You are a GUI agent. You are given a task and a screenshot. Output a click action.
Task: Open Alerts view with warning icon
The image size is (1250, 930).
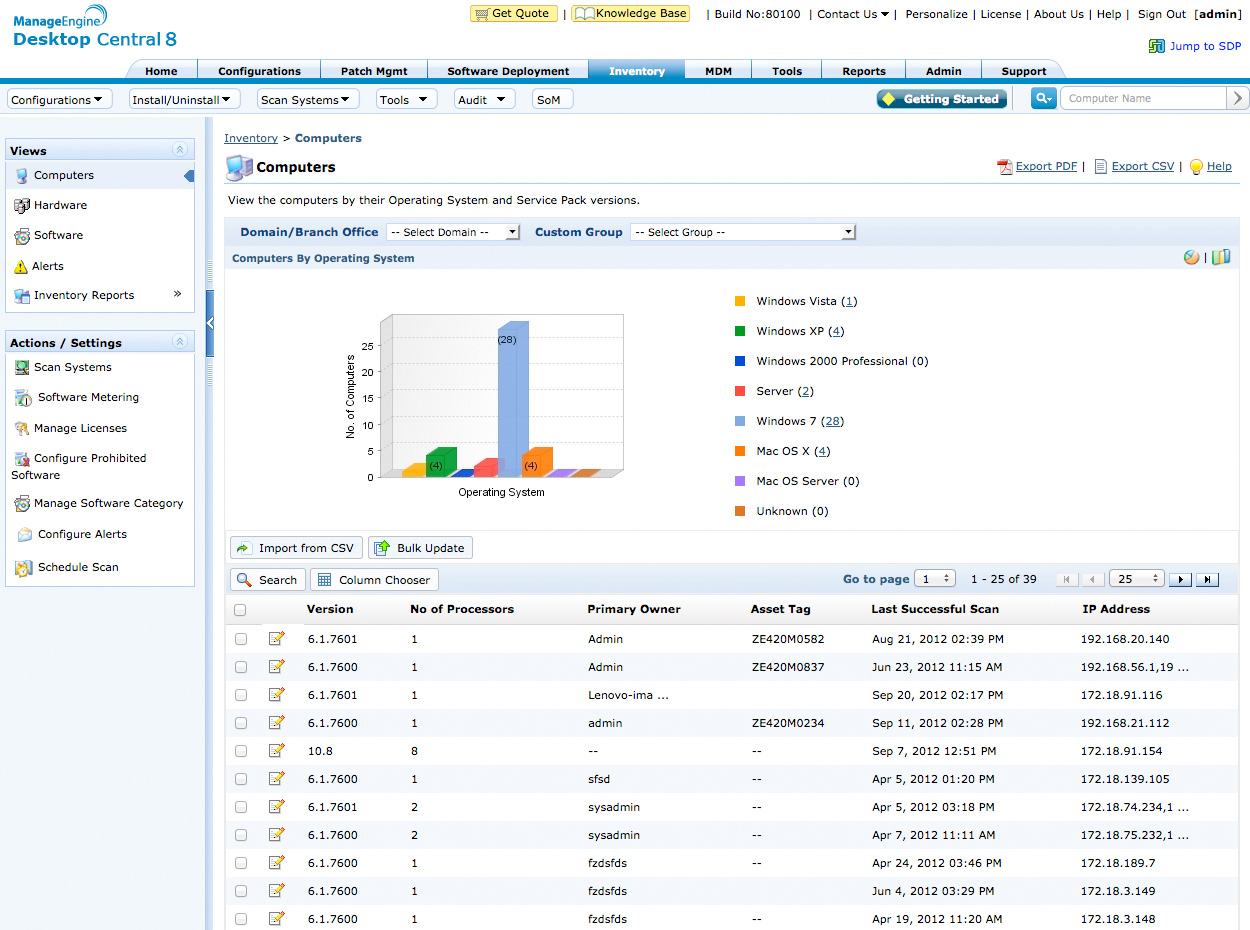point(22,266)
